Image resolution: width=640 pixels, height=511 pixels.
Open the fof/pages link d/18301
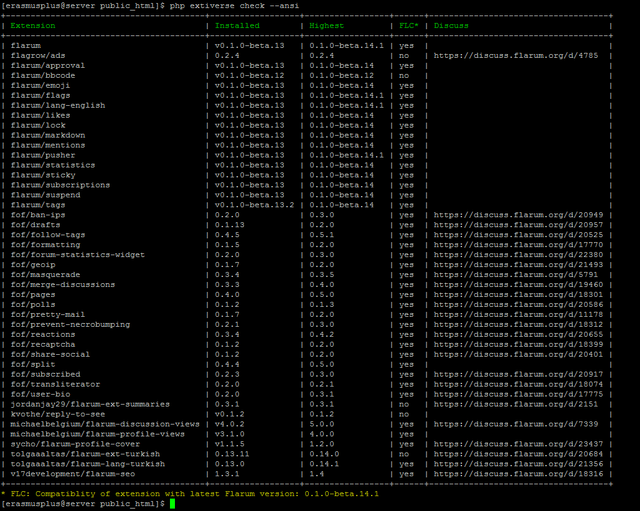coord(518,295)
